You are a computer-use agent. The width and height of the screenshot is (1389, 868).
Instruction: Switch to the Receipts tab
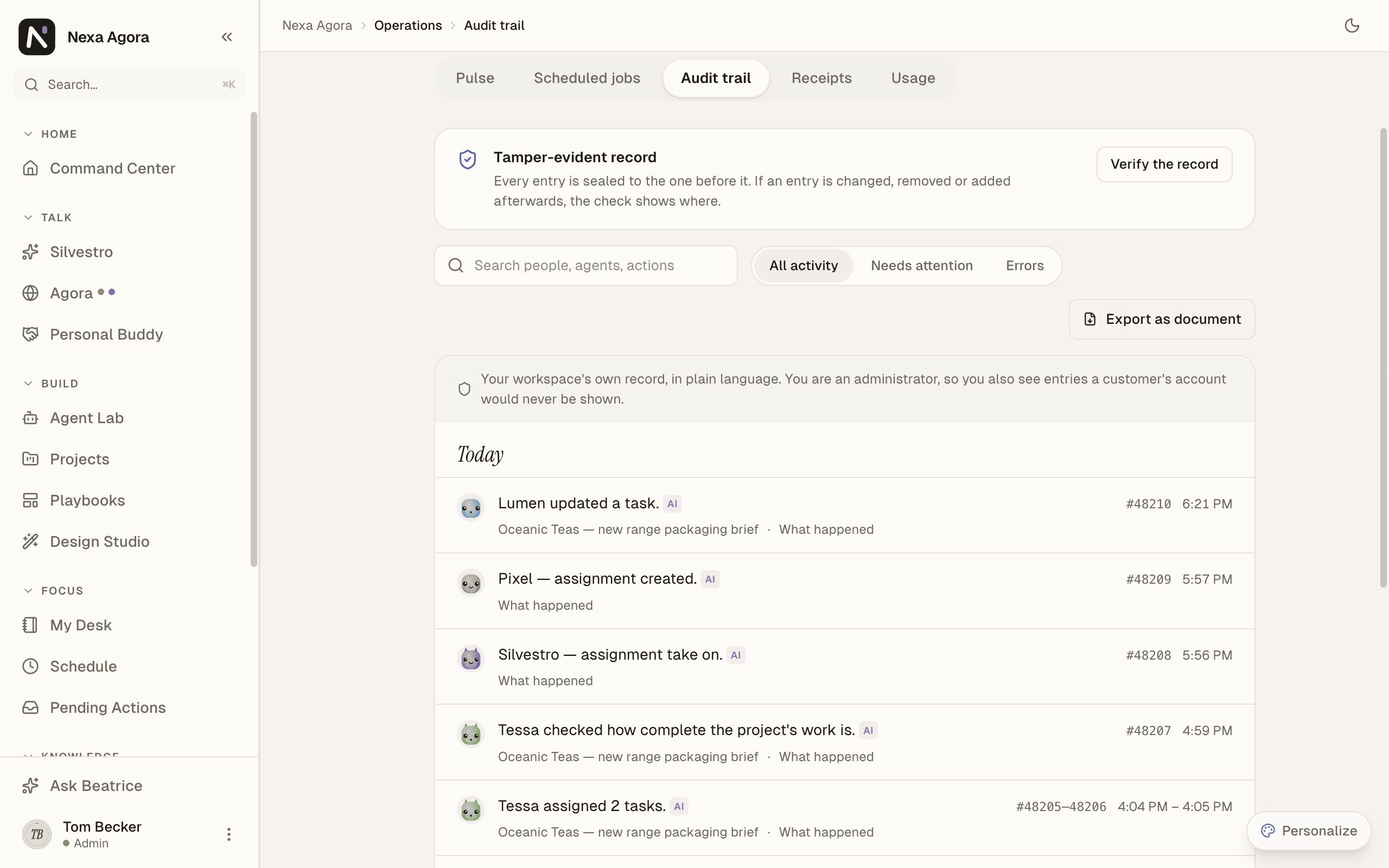(x=821, y=78)
